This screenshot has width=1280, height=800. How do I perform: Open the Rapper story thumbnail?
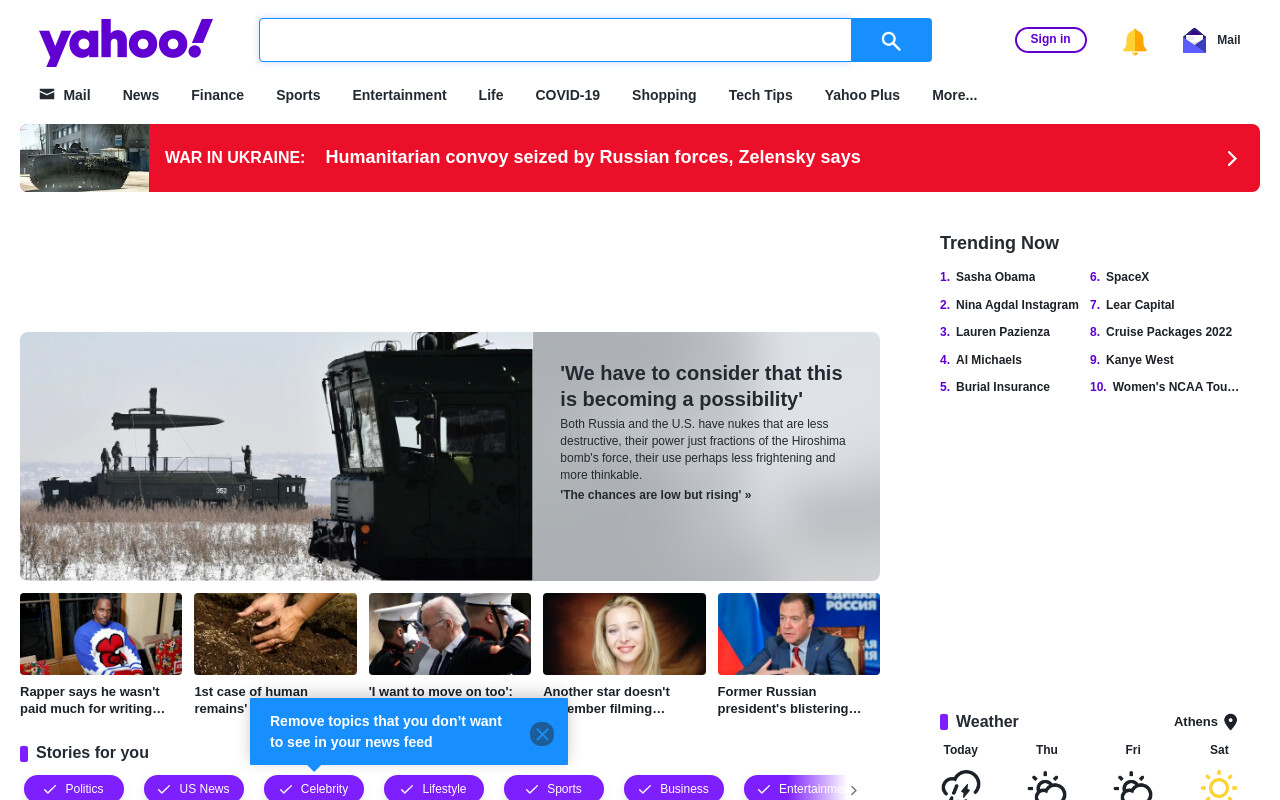[x=101, y=634]
